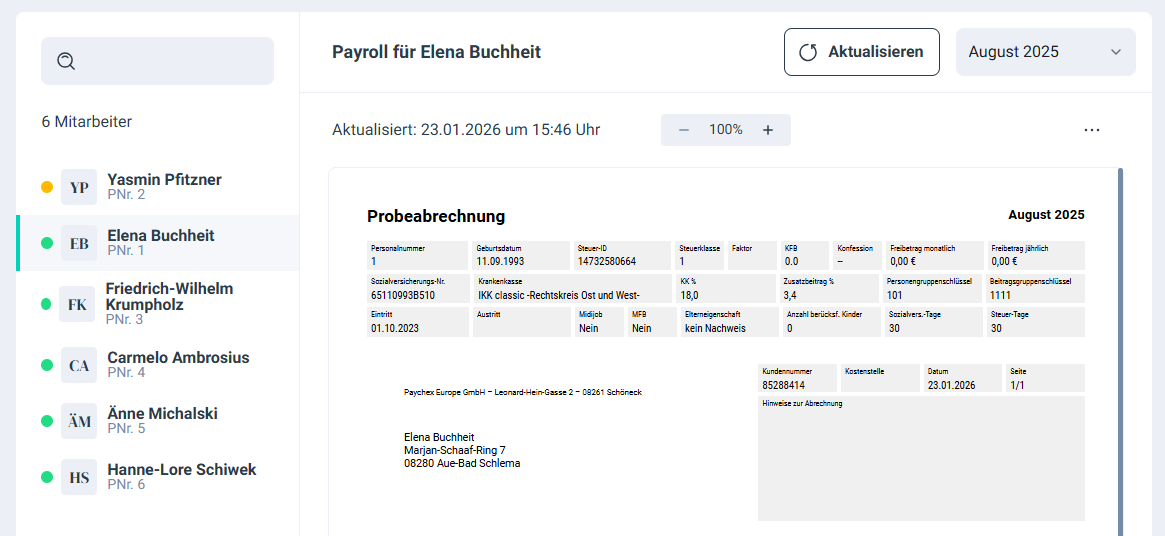Screen dimensions: 1165x536
Task: Click the zoom out minus icon
Action: point(684,130)
